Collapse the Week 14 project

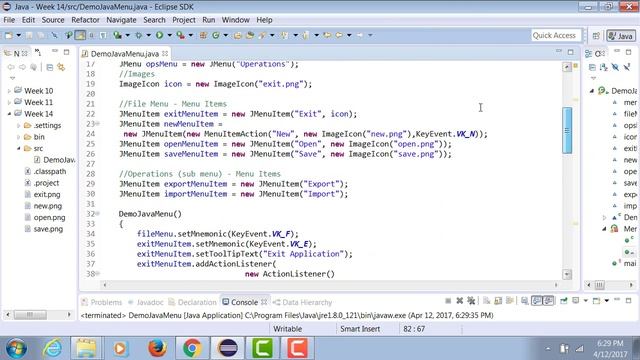coord(9,114)
